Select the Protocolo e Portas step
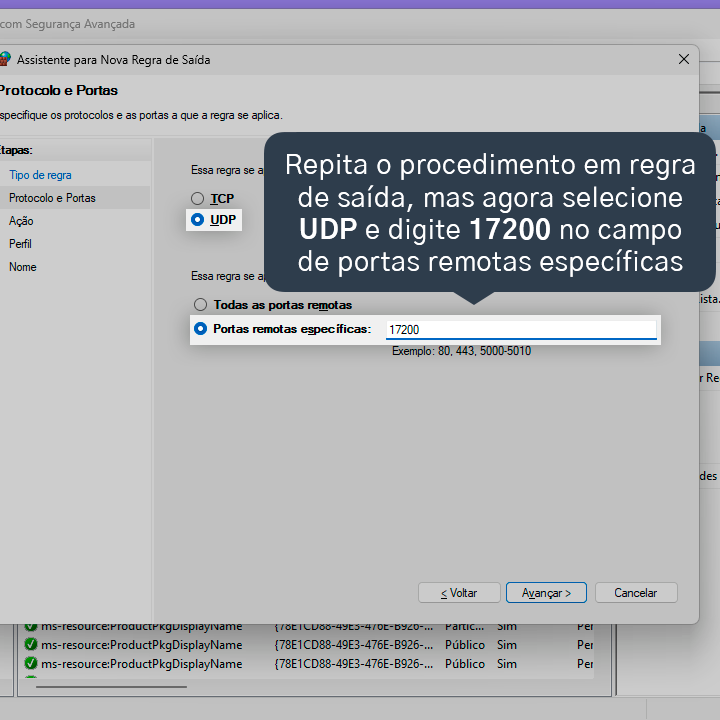The image size is (720, 720). [52, 198]
